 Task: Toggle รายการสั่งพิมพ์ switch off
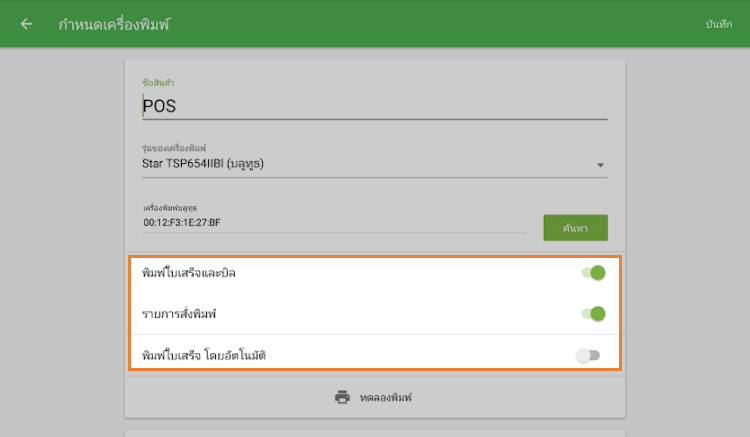click(x=593, y=314)
